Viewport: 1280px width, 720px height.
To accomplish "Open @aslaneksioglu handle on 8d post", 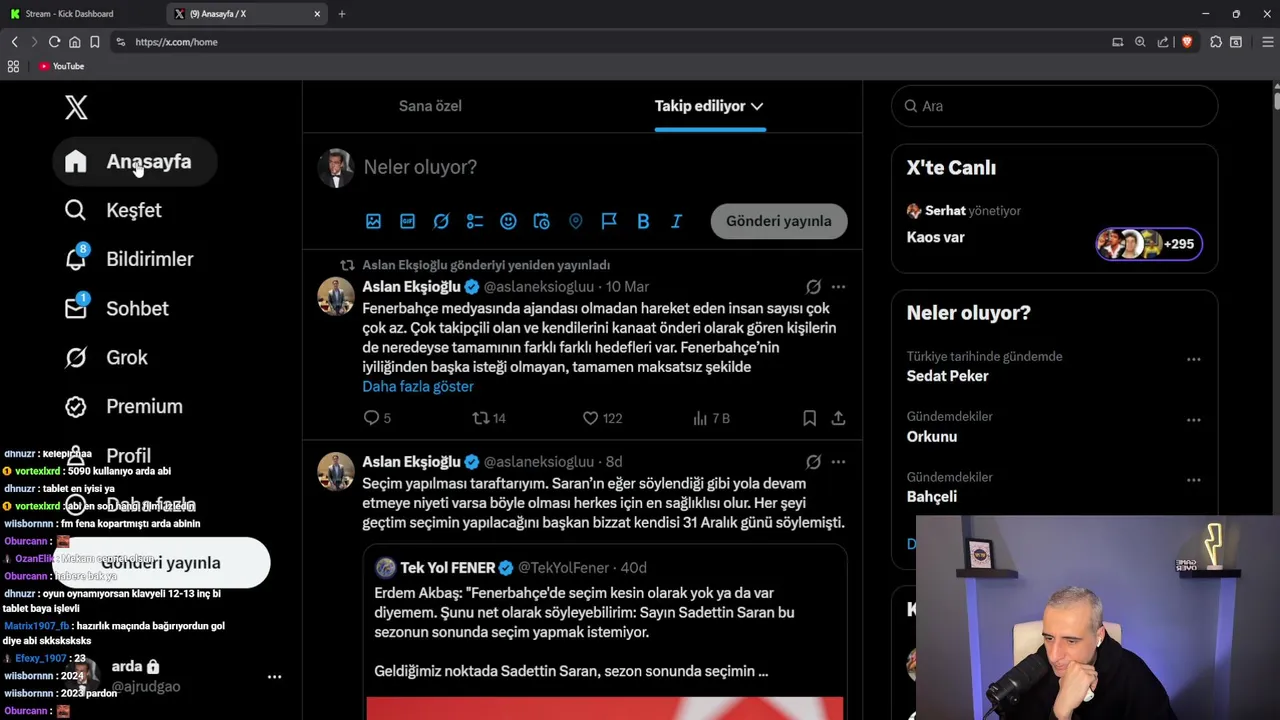I will pyautogui.click(x=539, y=462).
